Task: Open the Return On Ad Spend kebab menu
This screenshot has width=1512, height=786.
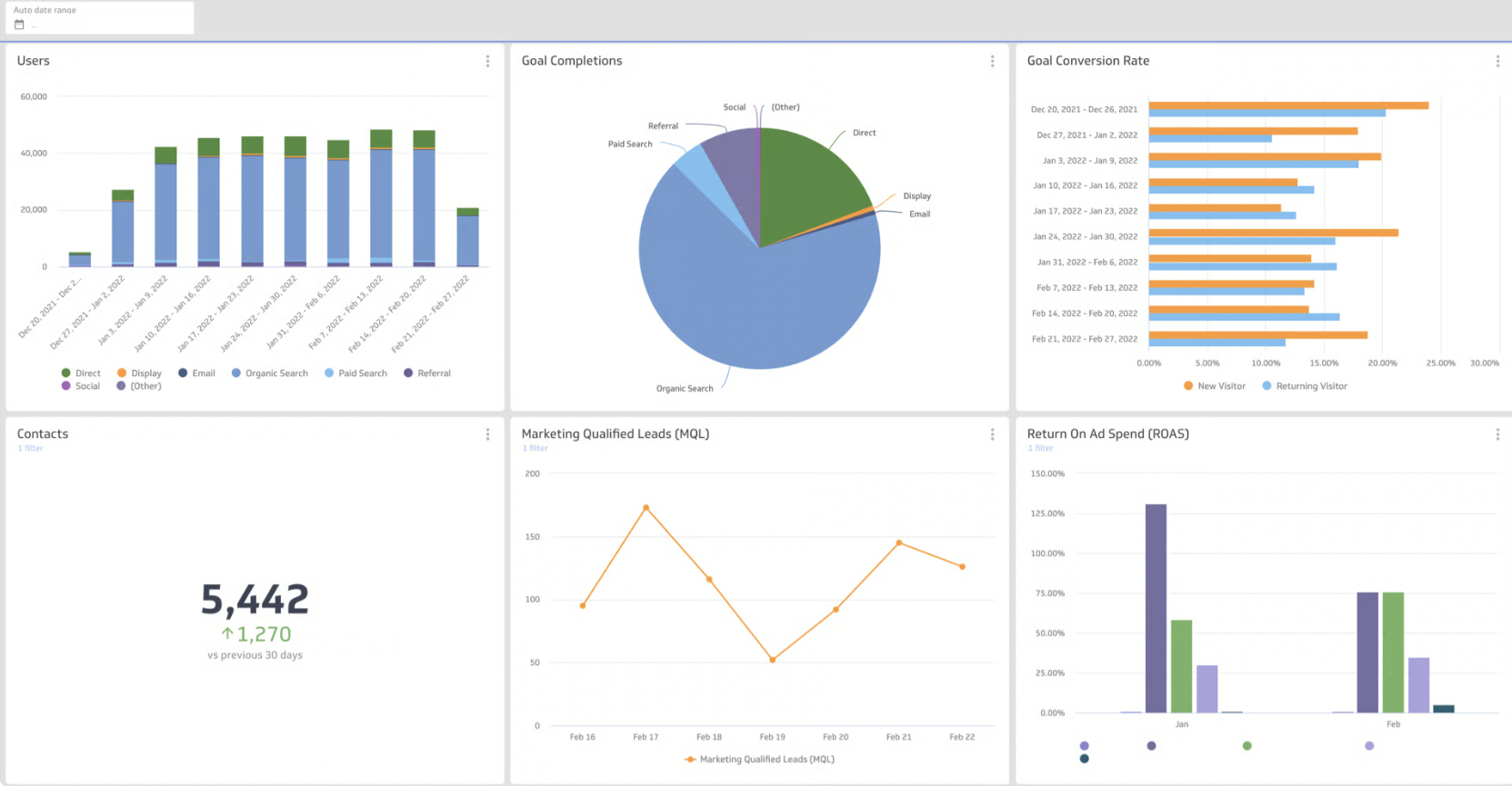Action: point(1497,434)
